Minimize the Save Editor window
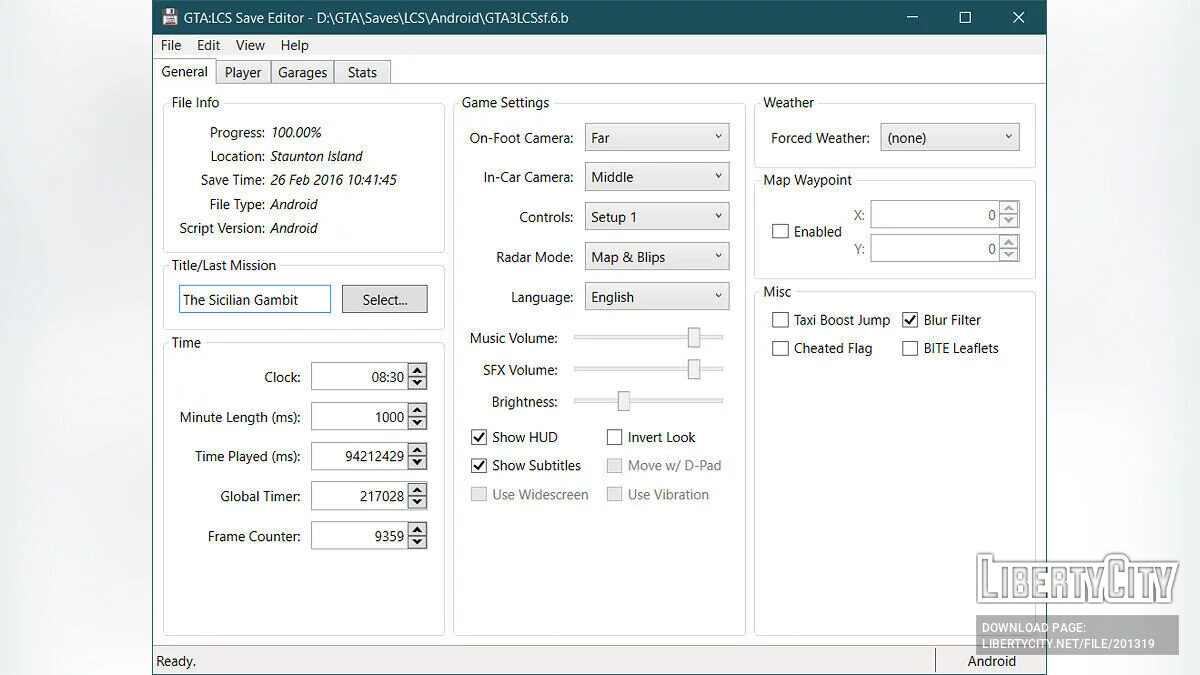 click(911, 18)
